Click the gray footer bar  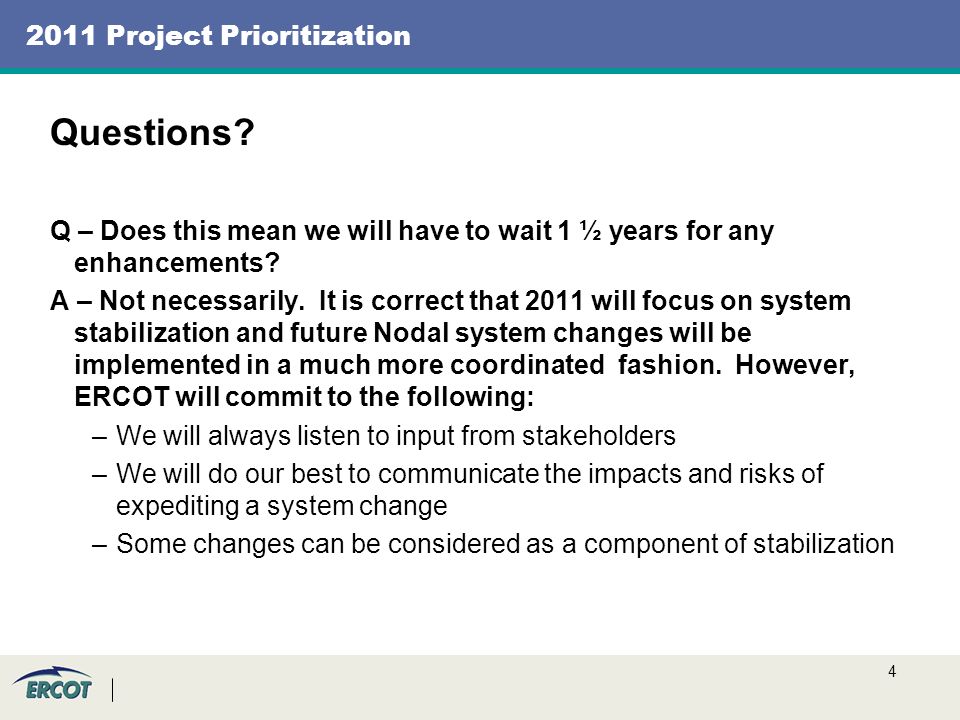pyautogui.click(x=480, y=688)
